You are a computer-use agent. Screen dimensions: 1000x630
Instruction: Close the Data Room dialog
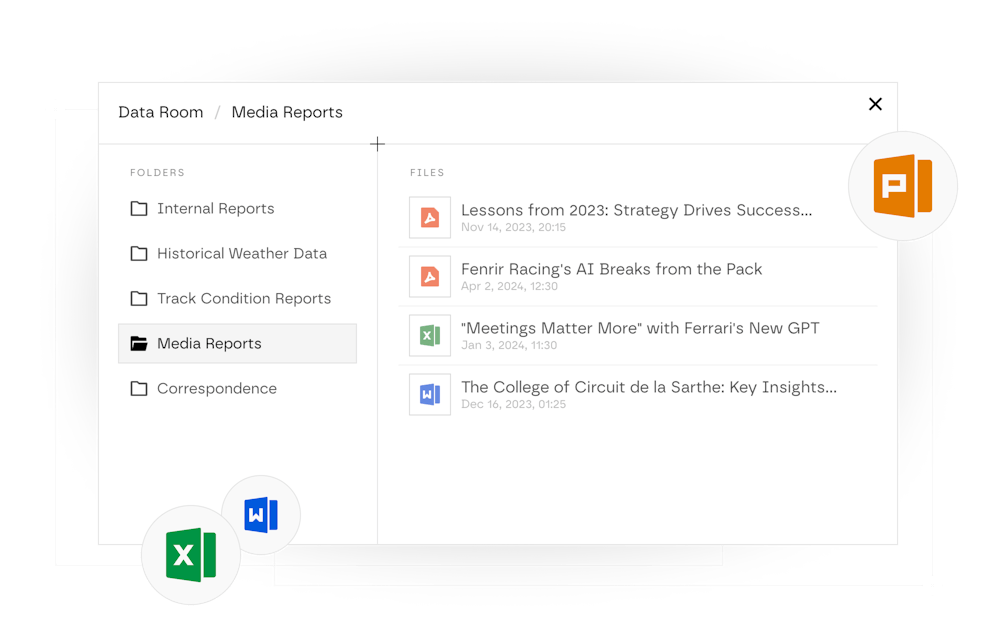click(x=875, y=104)
